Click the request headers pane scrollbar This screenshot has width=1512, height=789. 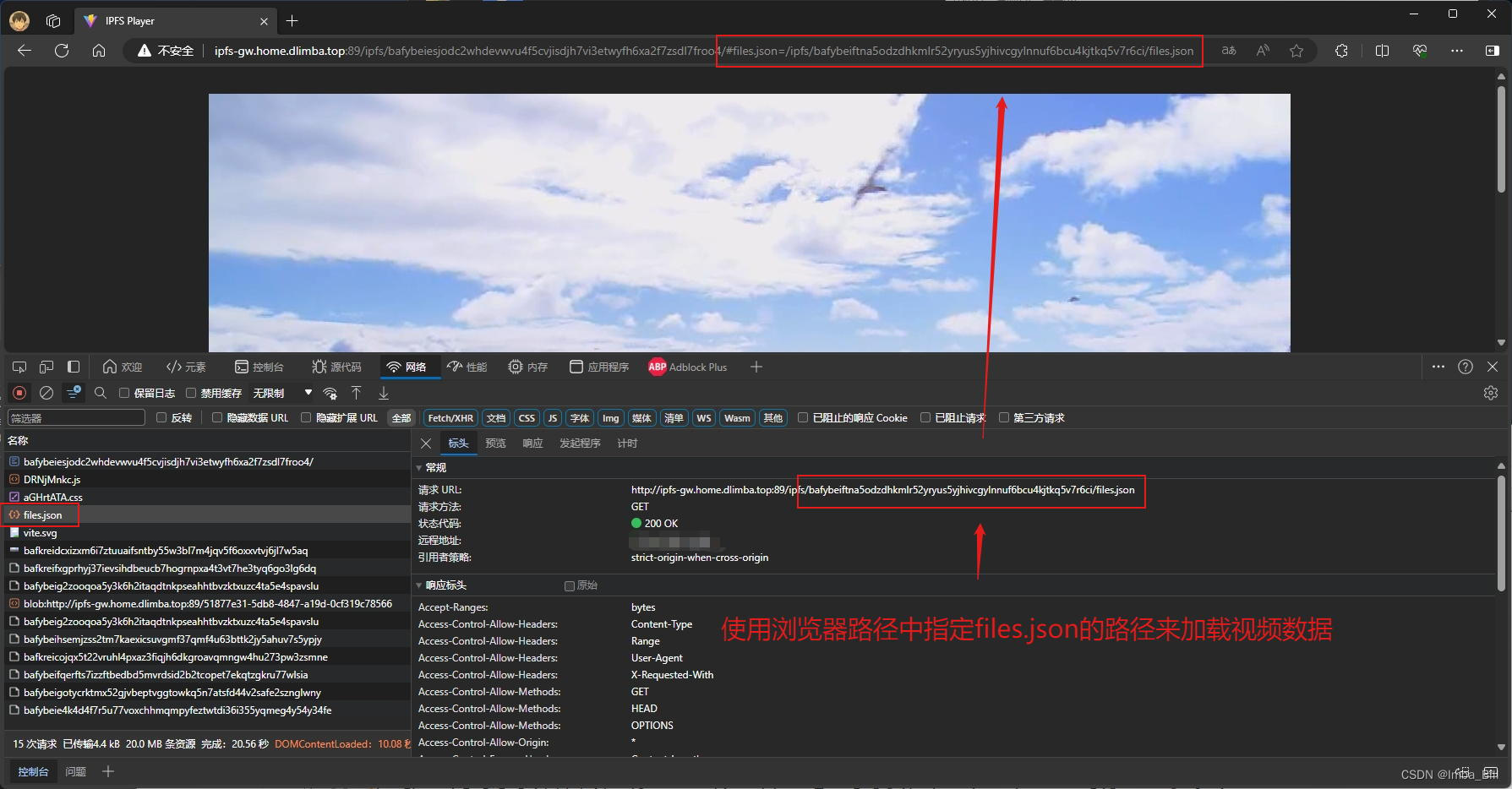[x=1501, y=532]
